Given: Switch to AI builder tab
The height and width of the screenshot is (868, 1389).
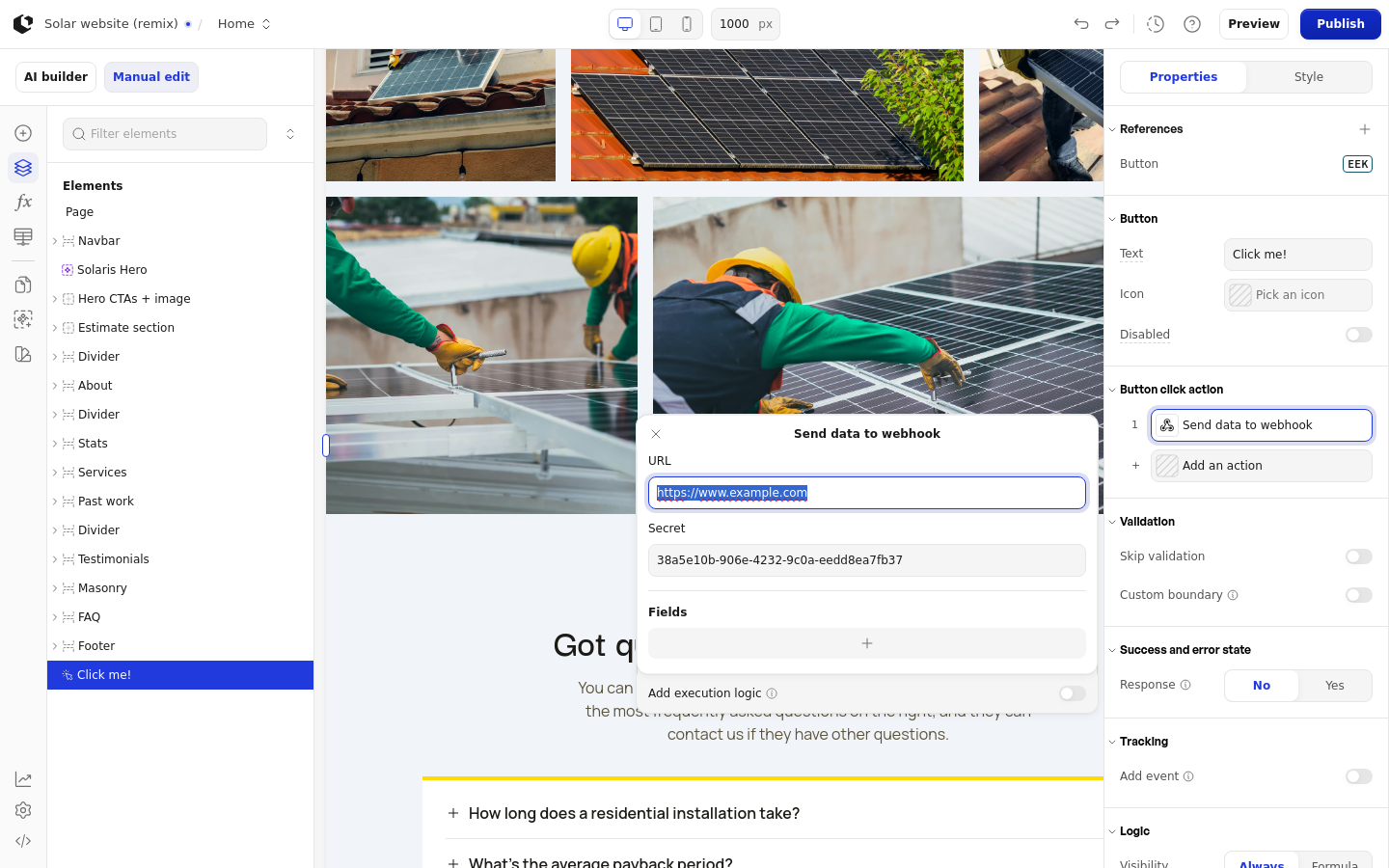Looking at the screenshot, I should coord(56,77).
